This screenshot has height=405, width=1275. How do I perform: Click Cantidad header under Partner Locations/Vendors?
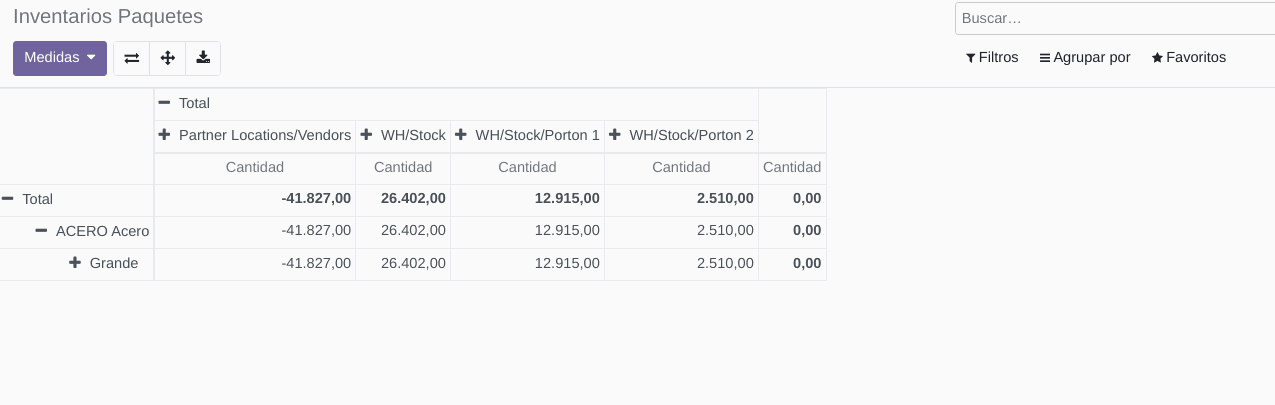pos(255,167)
